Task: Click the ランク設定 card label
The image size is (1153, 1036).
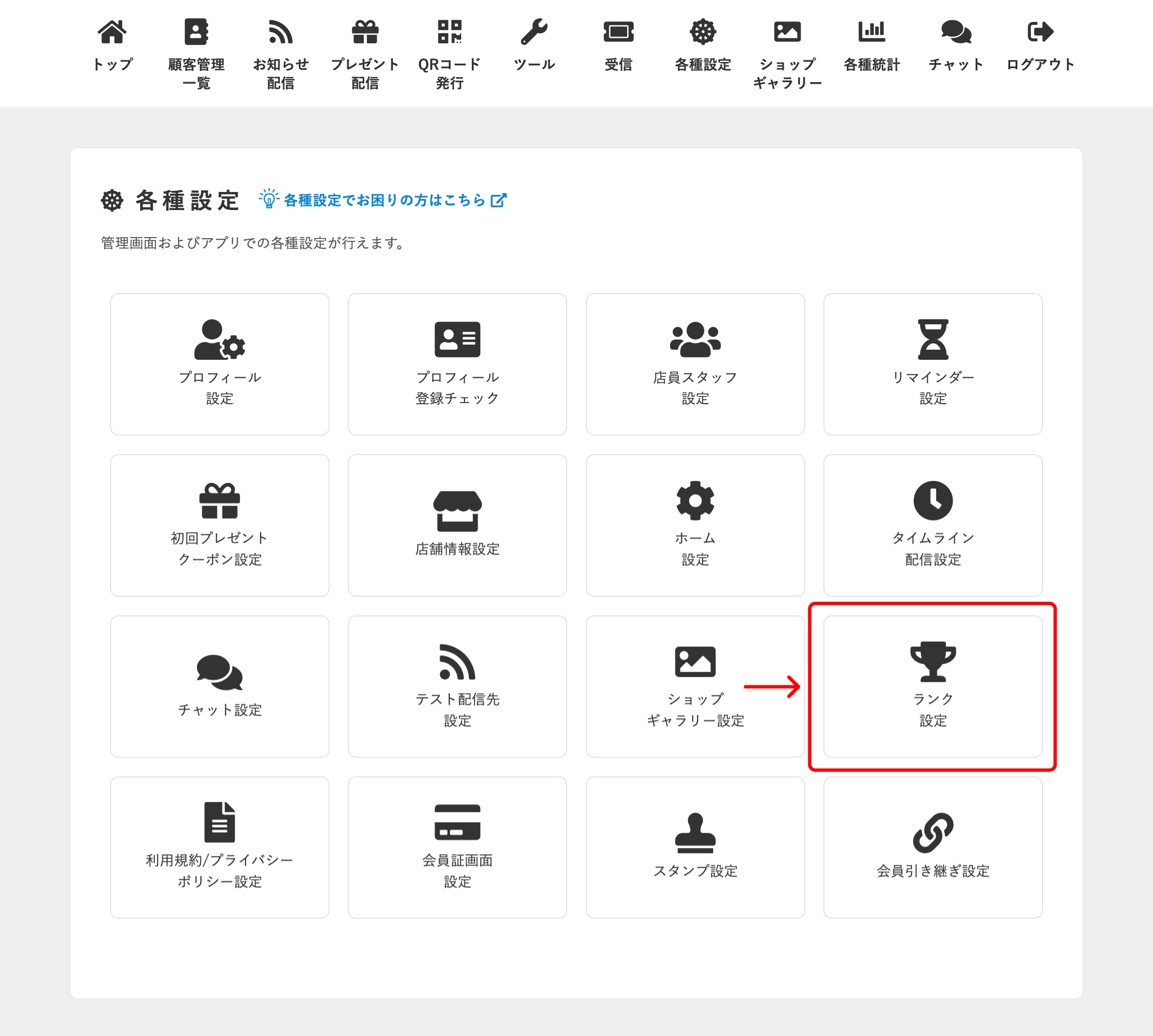Action: tap(933, 709)
